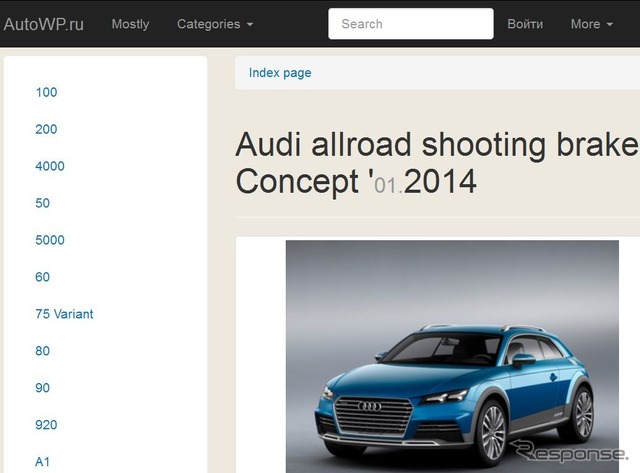640x473 pixels.
Task: Click the Audi allroad shooting brake heading
Action: 438,163
